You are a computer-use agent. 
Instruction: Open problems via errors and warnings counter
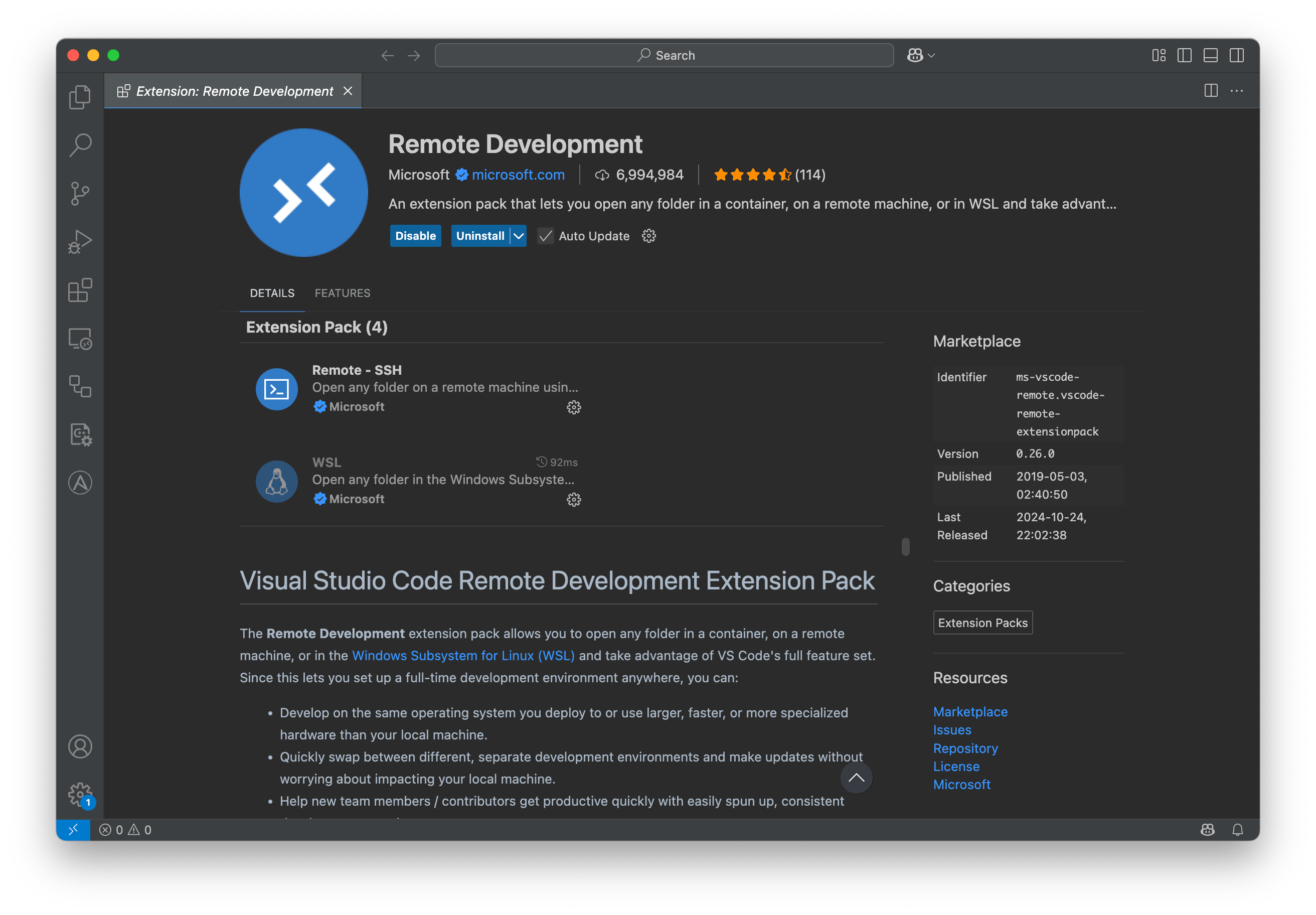click(125, 830)
